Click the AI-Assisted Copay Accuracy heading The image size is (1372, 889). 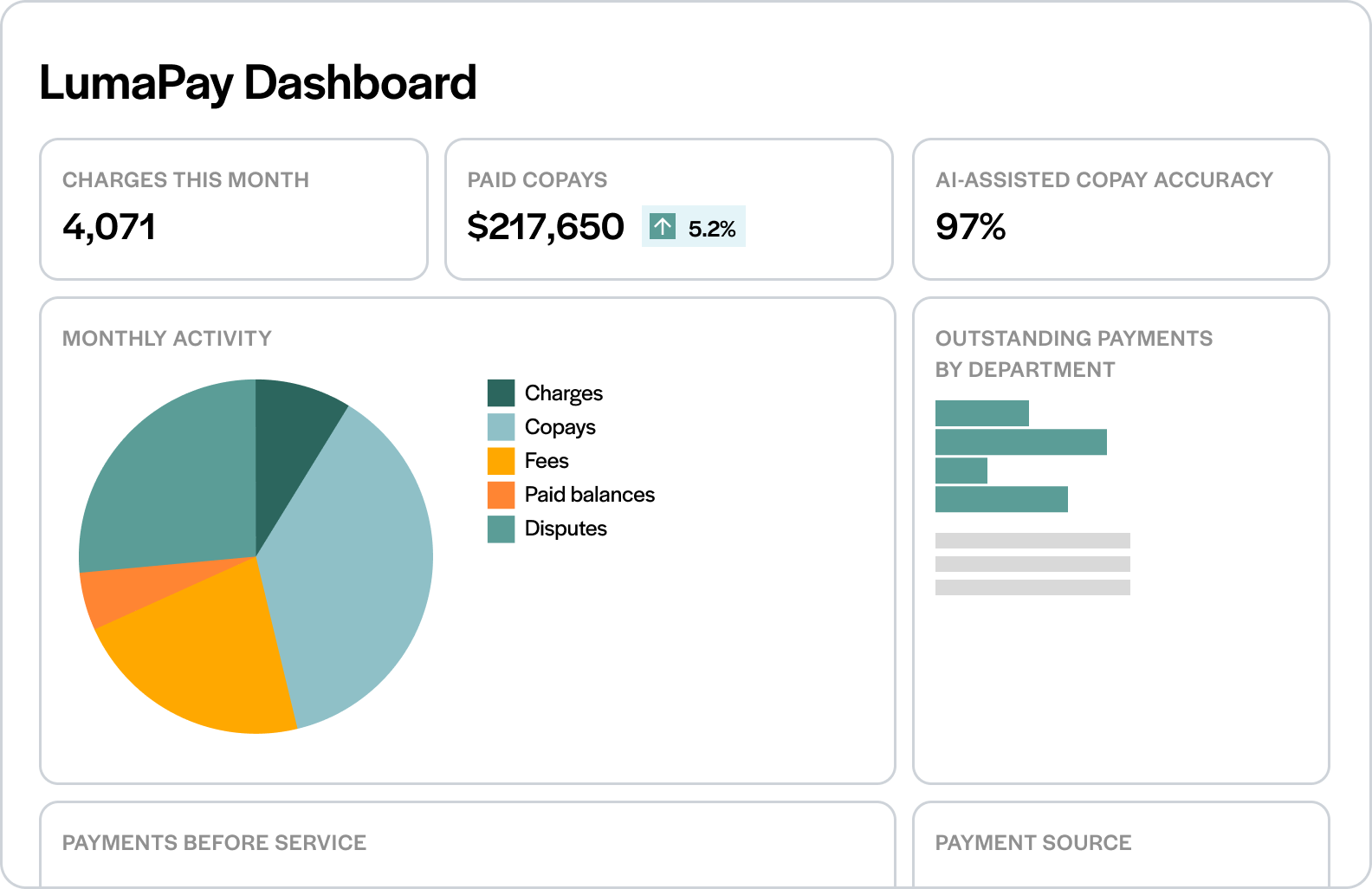1104,180
